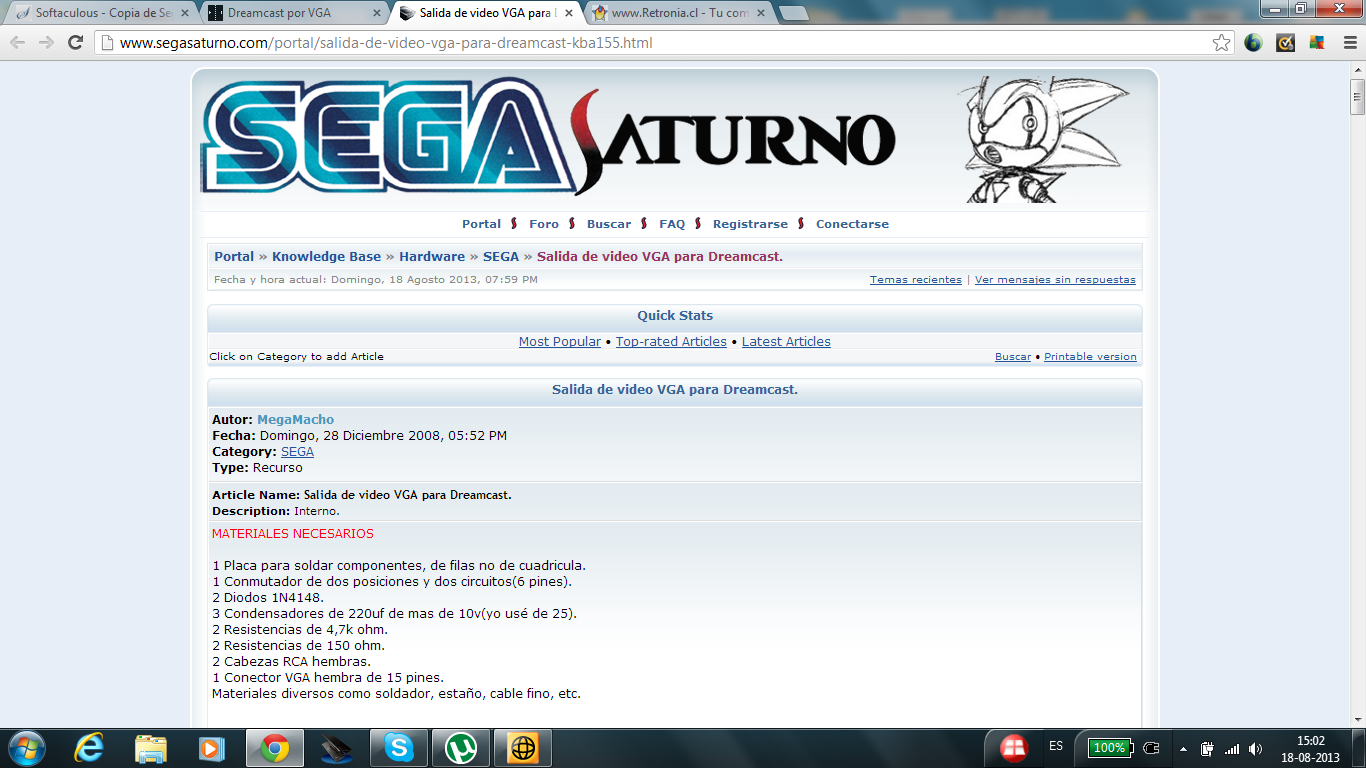Viewport: 1366px width, 768px height.
Task: Click the MegaMacho author link
Action: coord(295,420)
